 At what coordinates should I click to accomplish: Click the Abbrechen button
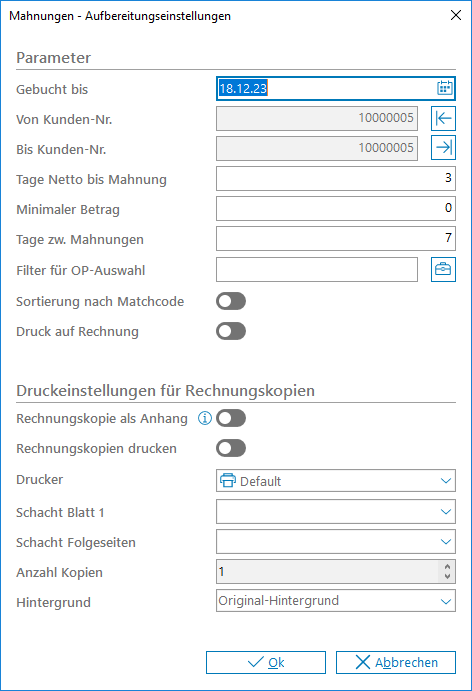pyautogui.click(x=396, y=662)
